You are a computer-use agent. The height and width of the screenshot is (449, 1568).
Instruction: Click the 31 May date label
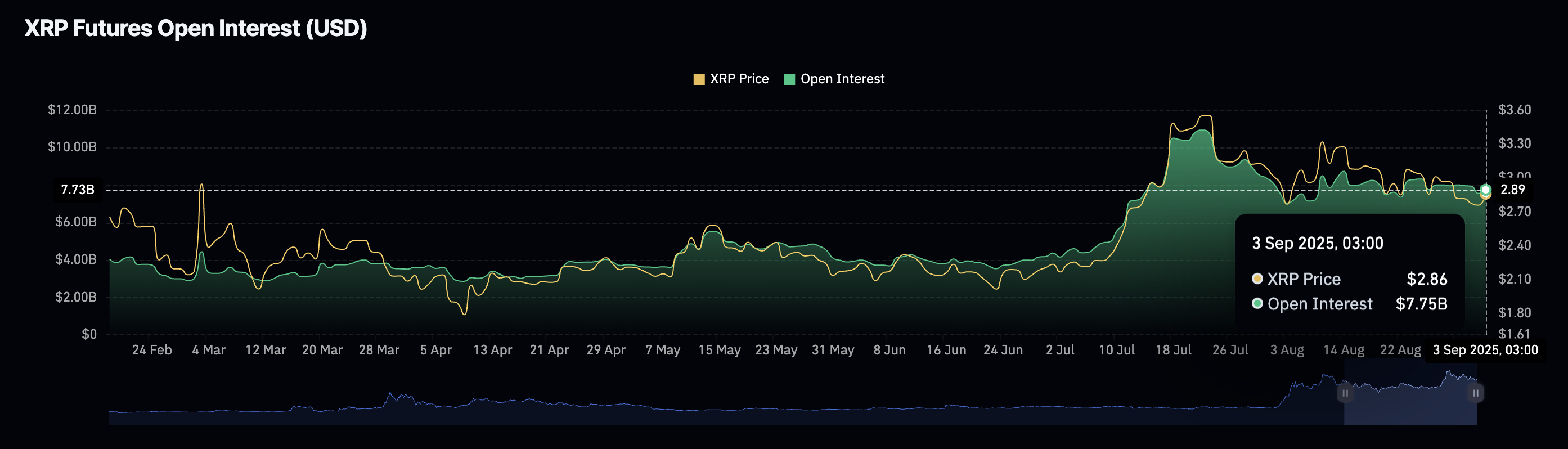pos(833,351)
